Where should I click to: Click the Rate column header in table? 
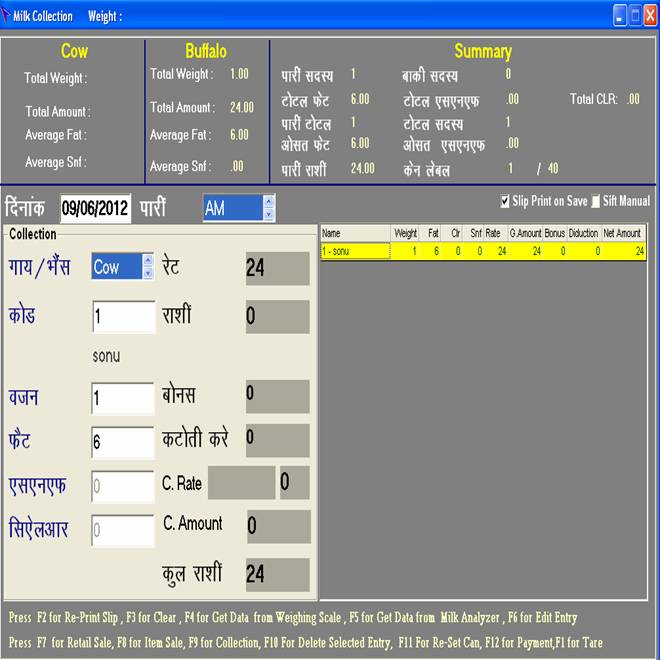pyautogui.click(x=493, y=233)
